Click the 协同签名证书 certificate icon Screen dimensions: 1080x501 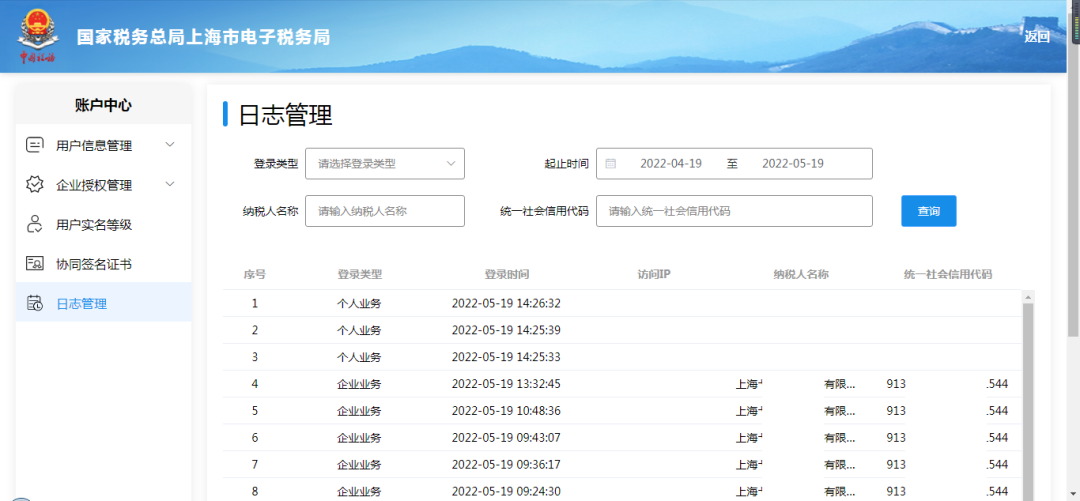click(x=34, y=264)
